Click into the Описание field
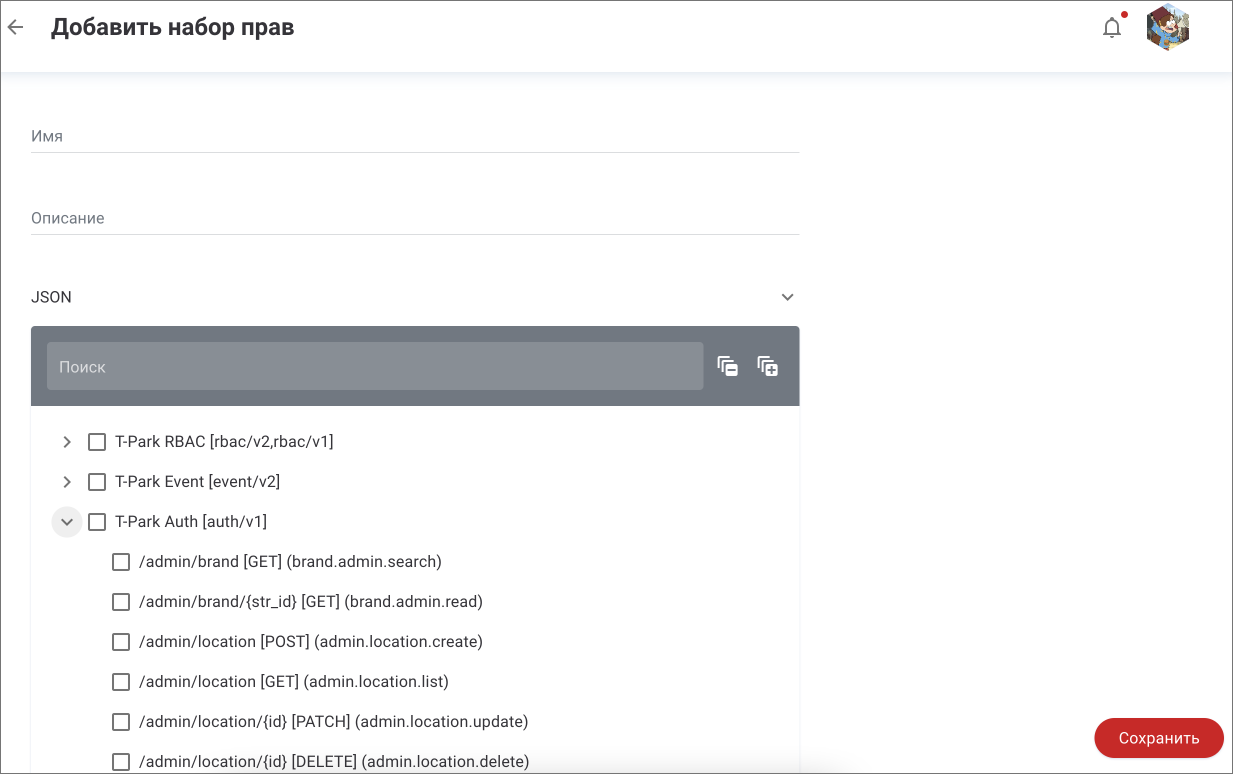Image resolution: width=1233 pixels, height=774 pixels. 415,218
